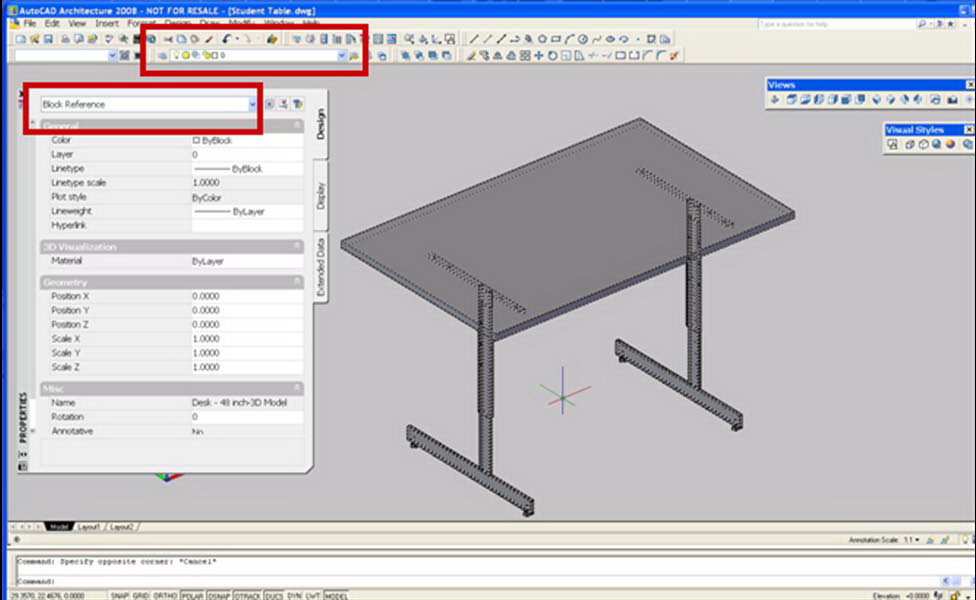Click the ByBlock color swatch in Properties

point(196,141)
